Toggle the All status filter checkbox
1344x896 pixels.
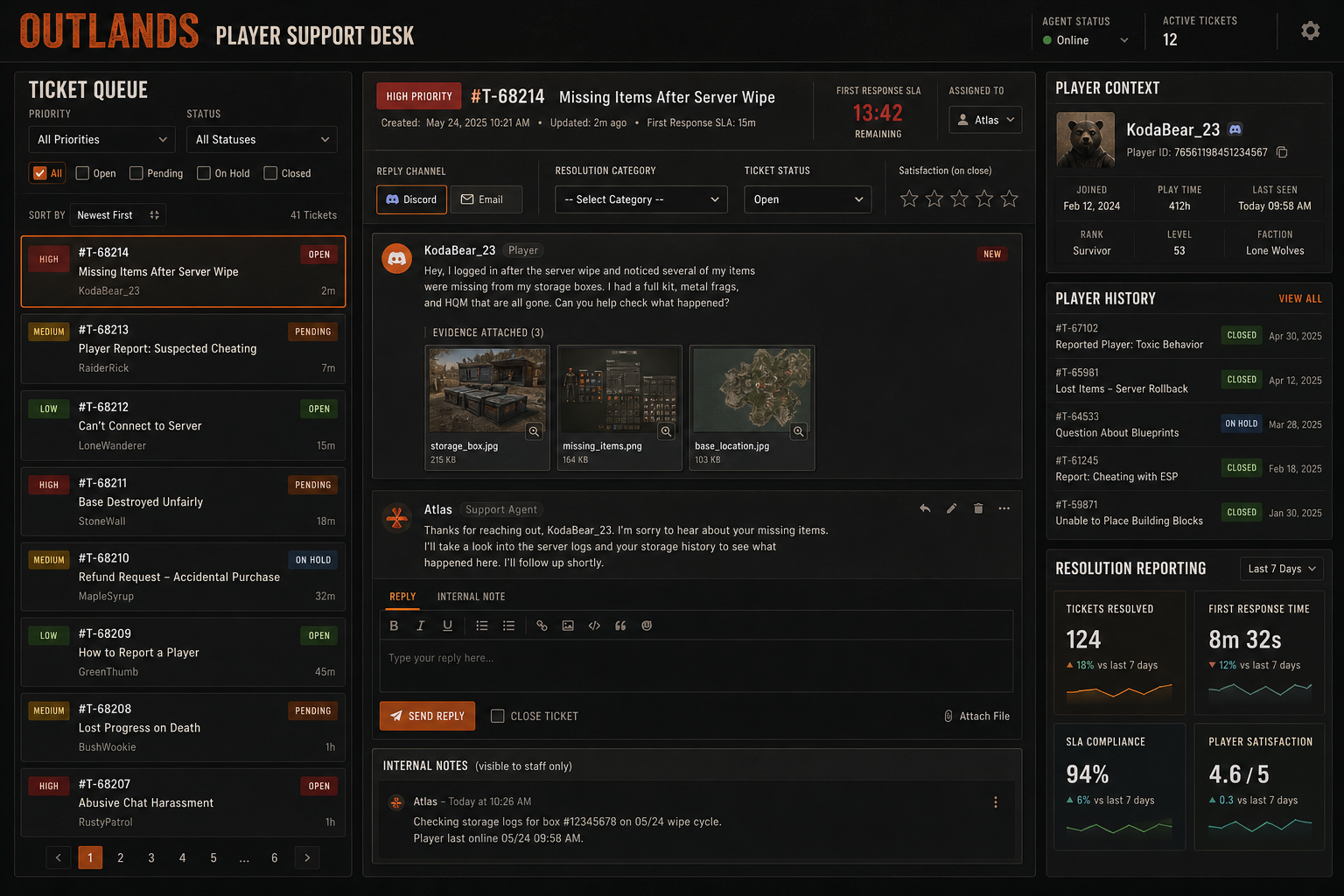click(39, 173)
